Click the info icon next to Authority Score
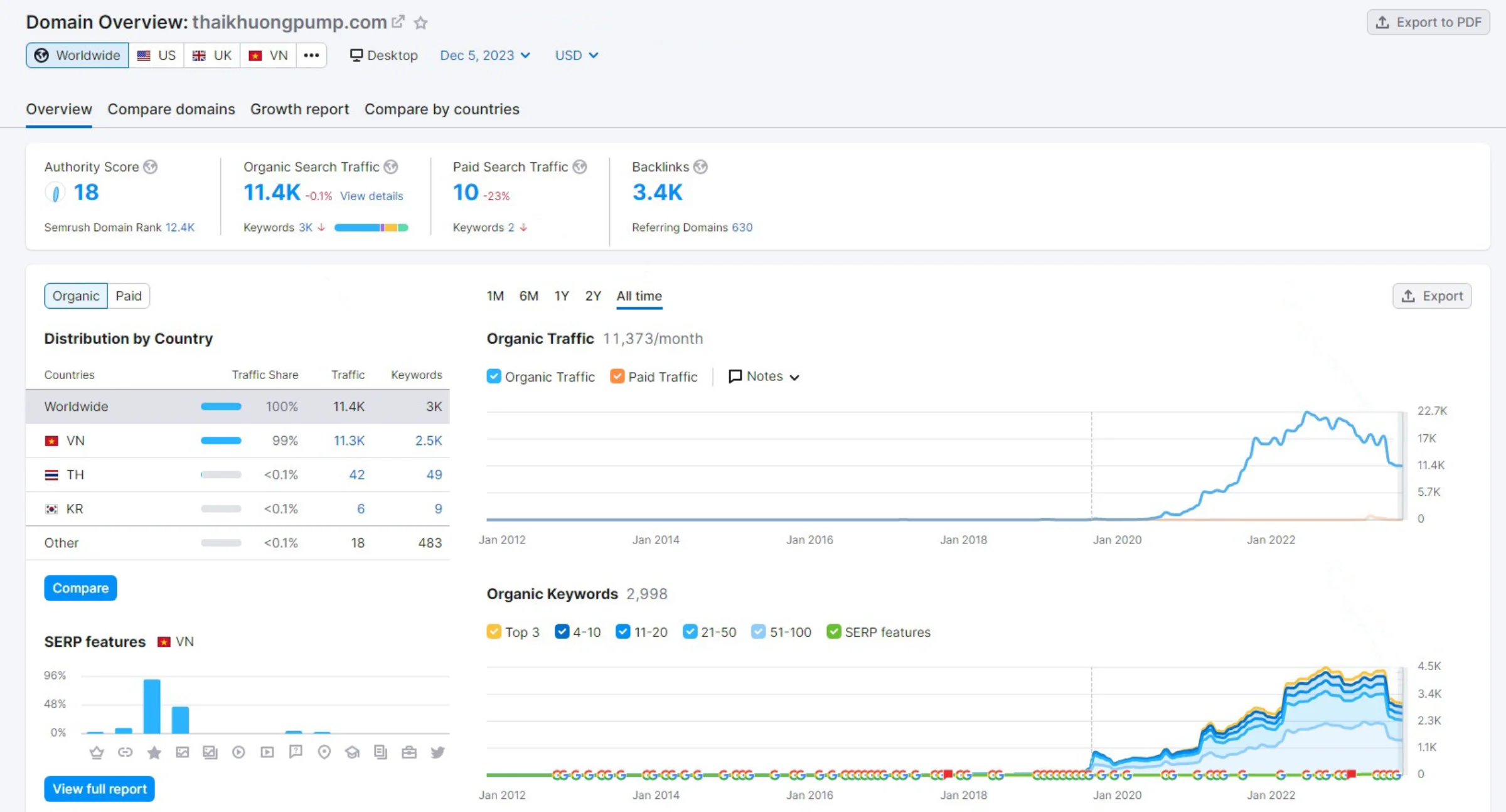The width and height of the screenshot is (1506, 812). (150, 167)
